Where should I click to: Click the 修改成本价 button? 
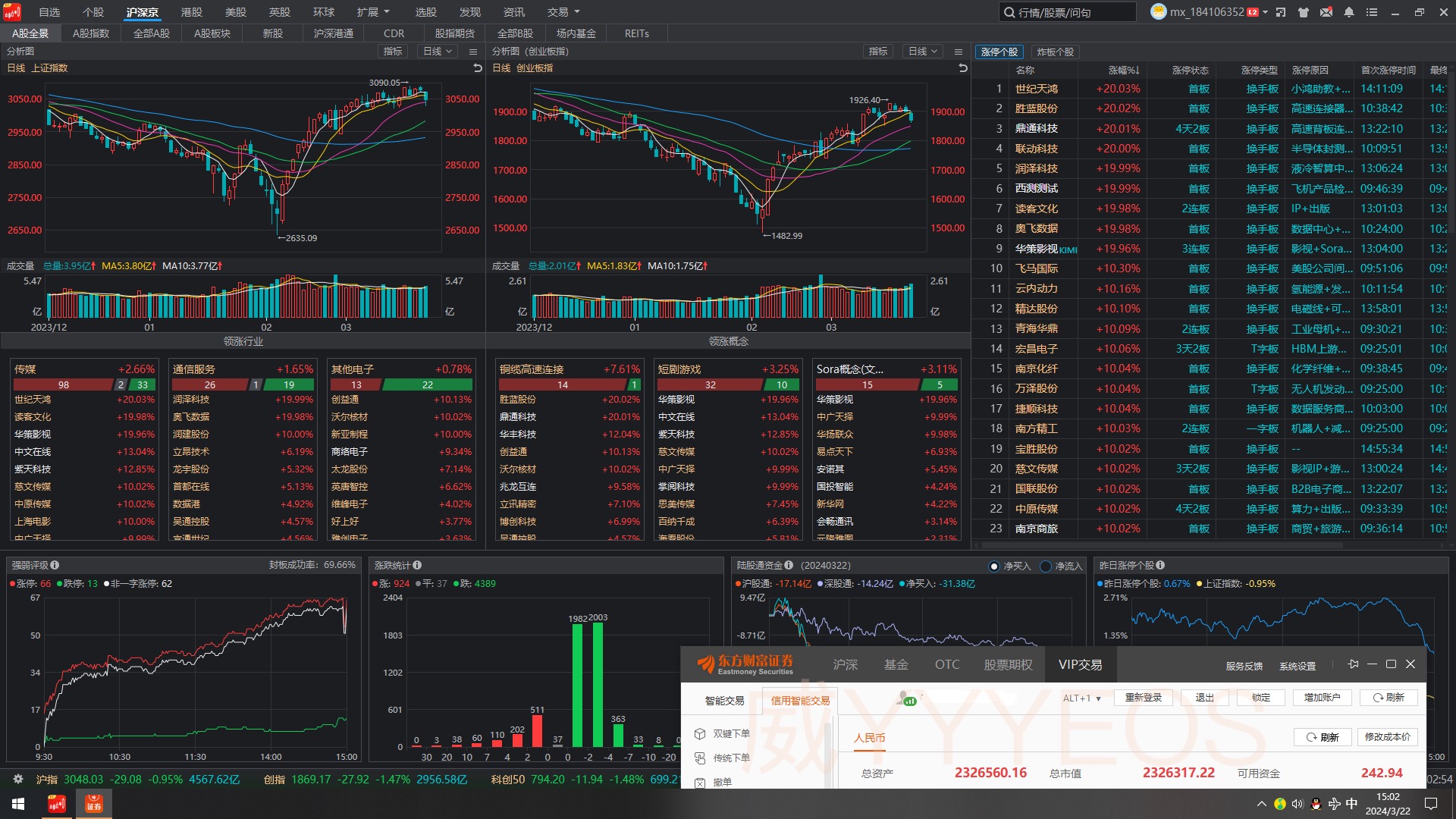point(1387,737)
